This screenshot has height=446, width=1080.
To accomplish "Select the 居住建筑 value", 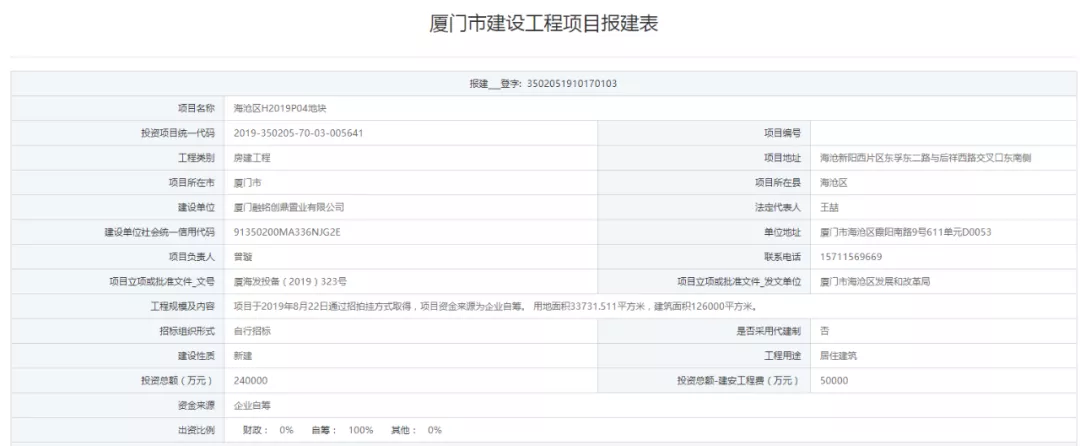I will (838, 356).
